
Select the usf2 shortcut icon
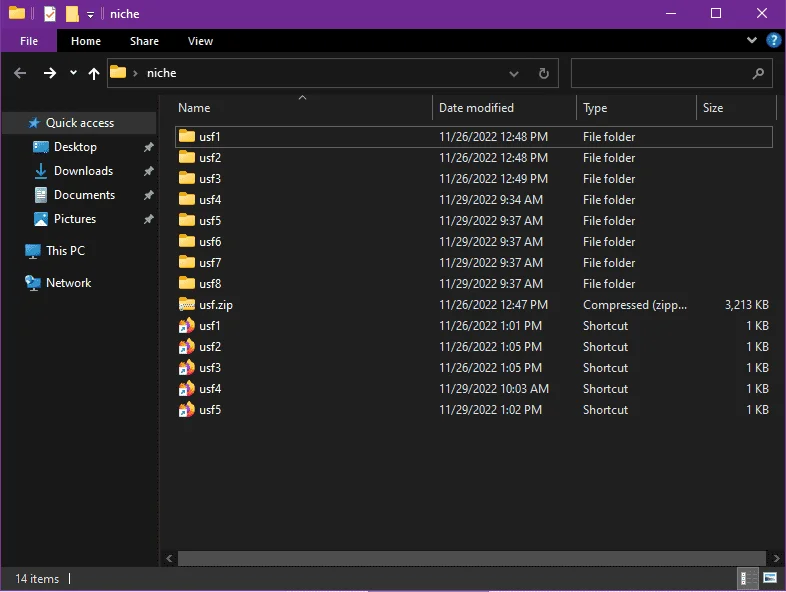186,347
